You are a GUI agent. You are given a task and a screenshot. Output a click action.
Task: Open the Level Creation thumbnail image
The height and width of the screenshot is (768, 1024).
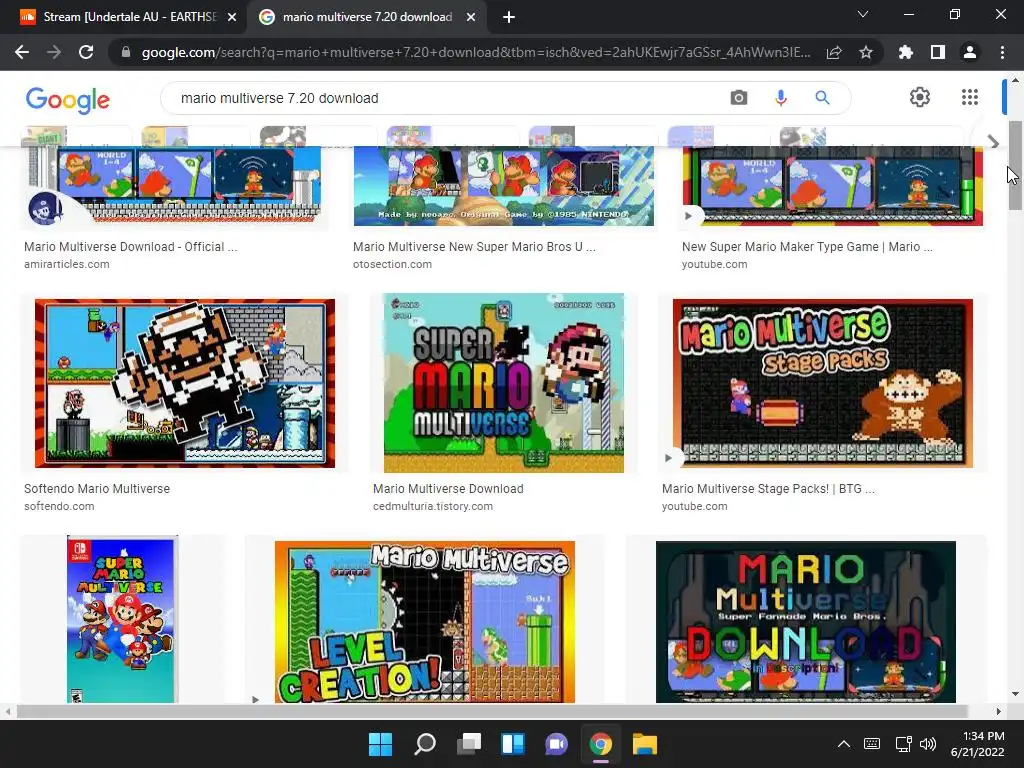[424, 622]
